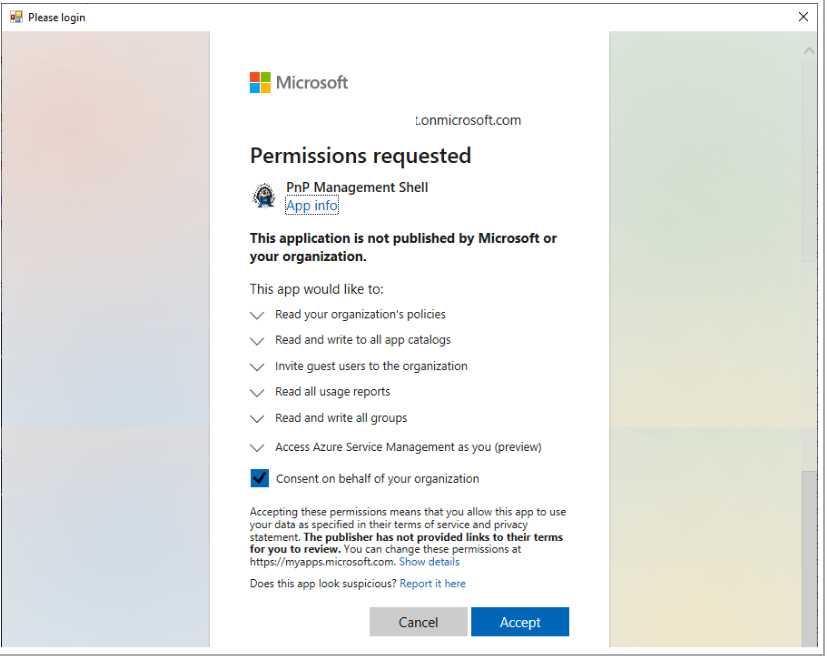Expand Read and write to all app catalogs
The image size is (827, 661).
click(x=258, y=341)
